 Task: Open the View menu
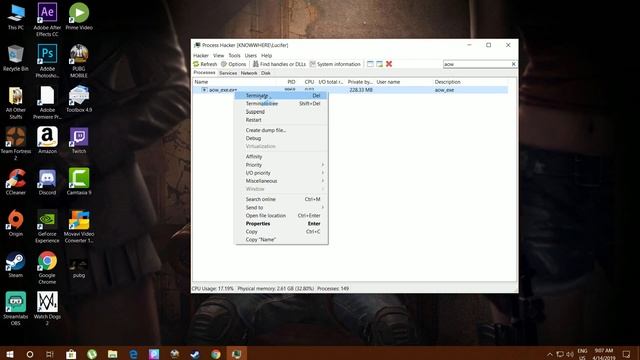[218, 56]
